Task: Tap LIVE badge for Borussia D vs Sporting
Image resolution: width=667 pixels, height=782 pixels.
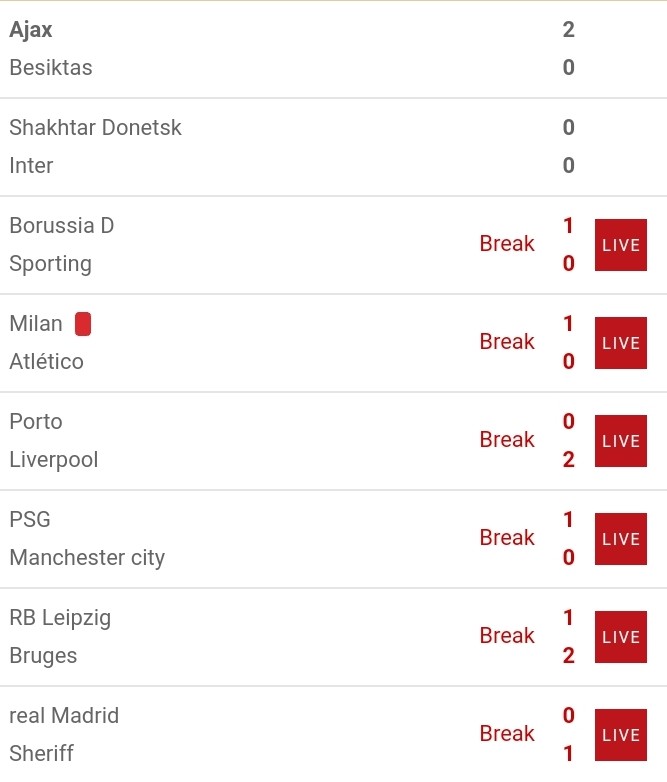Action: [621, 245]
